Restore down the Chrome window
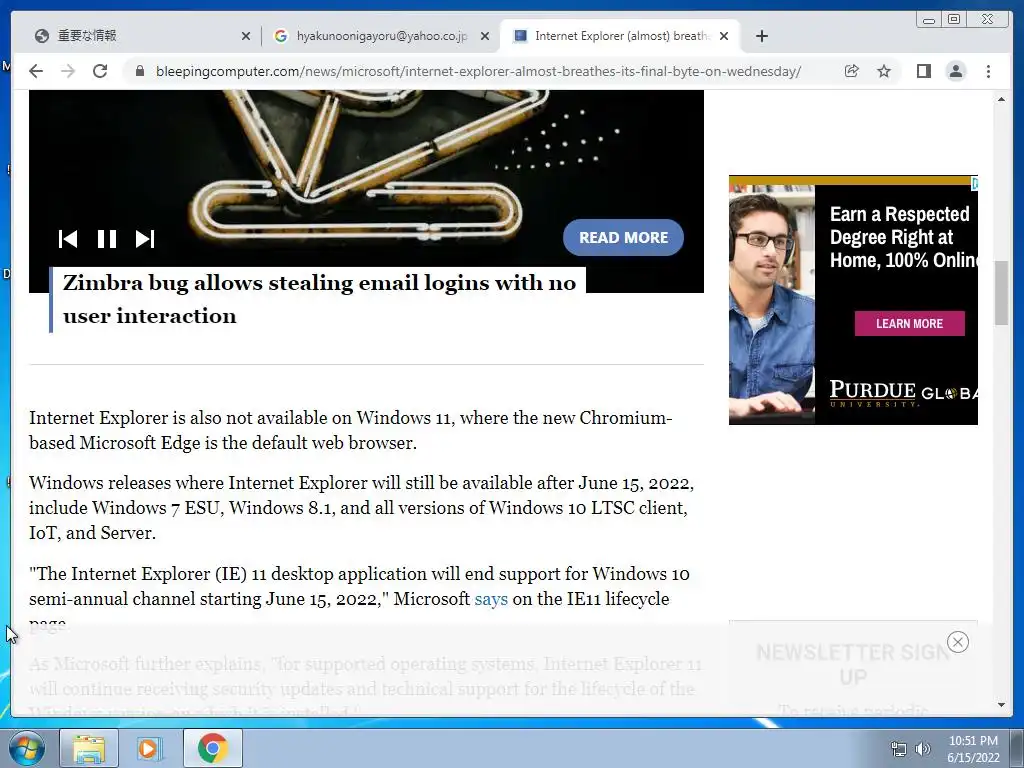This screenshot has height=768, width=1024. pos(953,20)
